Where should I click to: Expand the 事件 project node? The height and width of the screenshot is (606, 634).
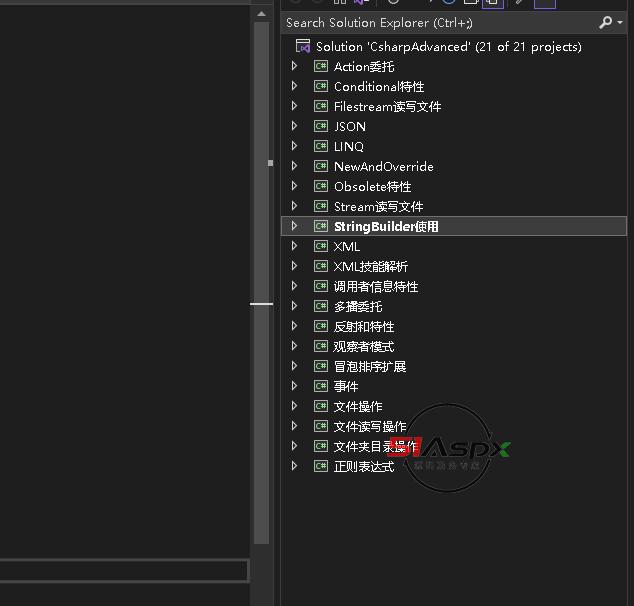click(295, 386)
